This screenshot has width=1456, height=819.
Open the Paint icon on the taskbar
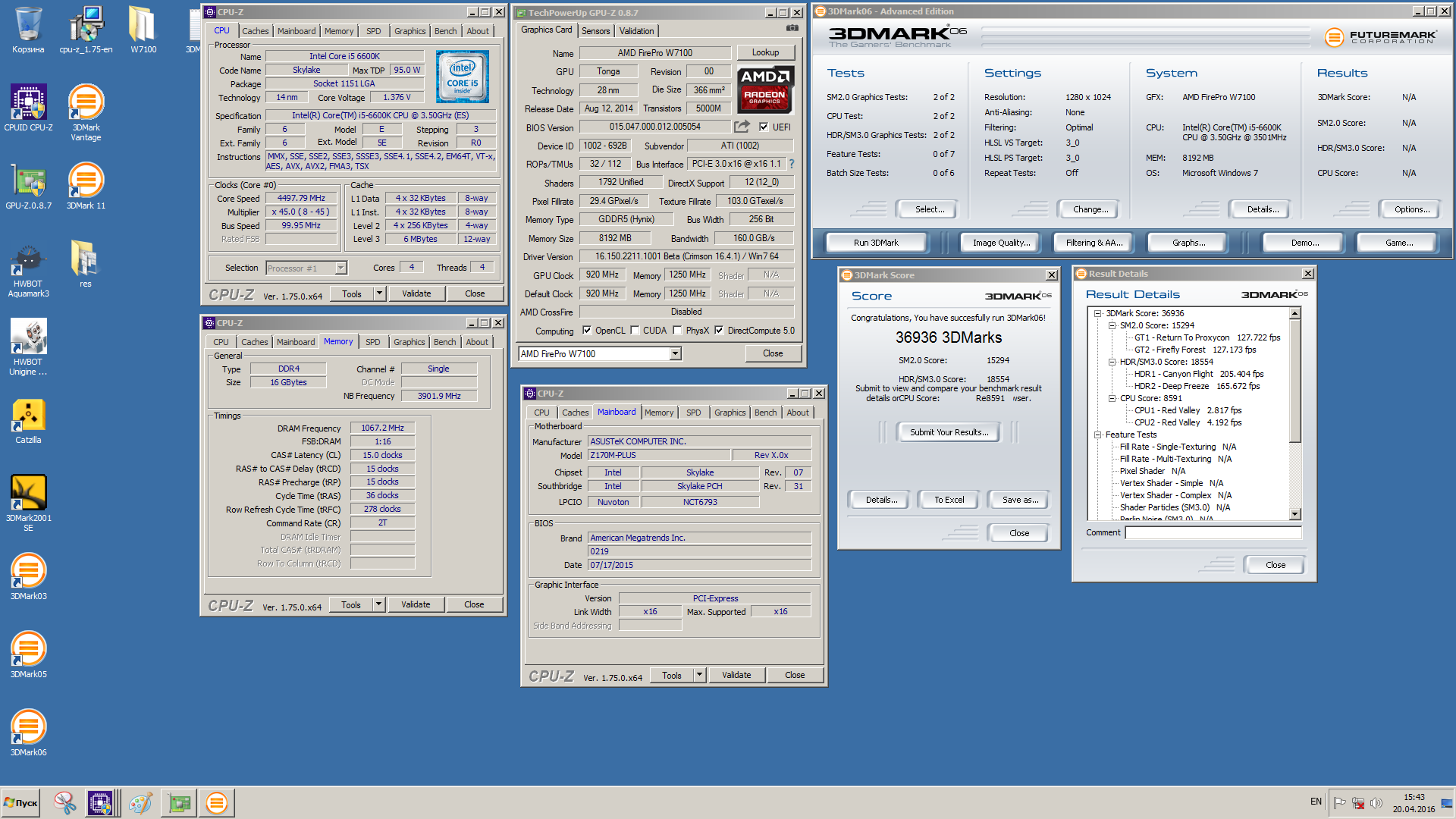pos(140,802)
